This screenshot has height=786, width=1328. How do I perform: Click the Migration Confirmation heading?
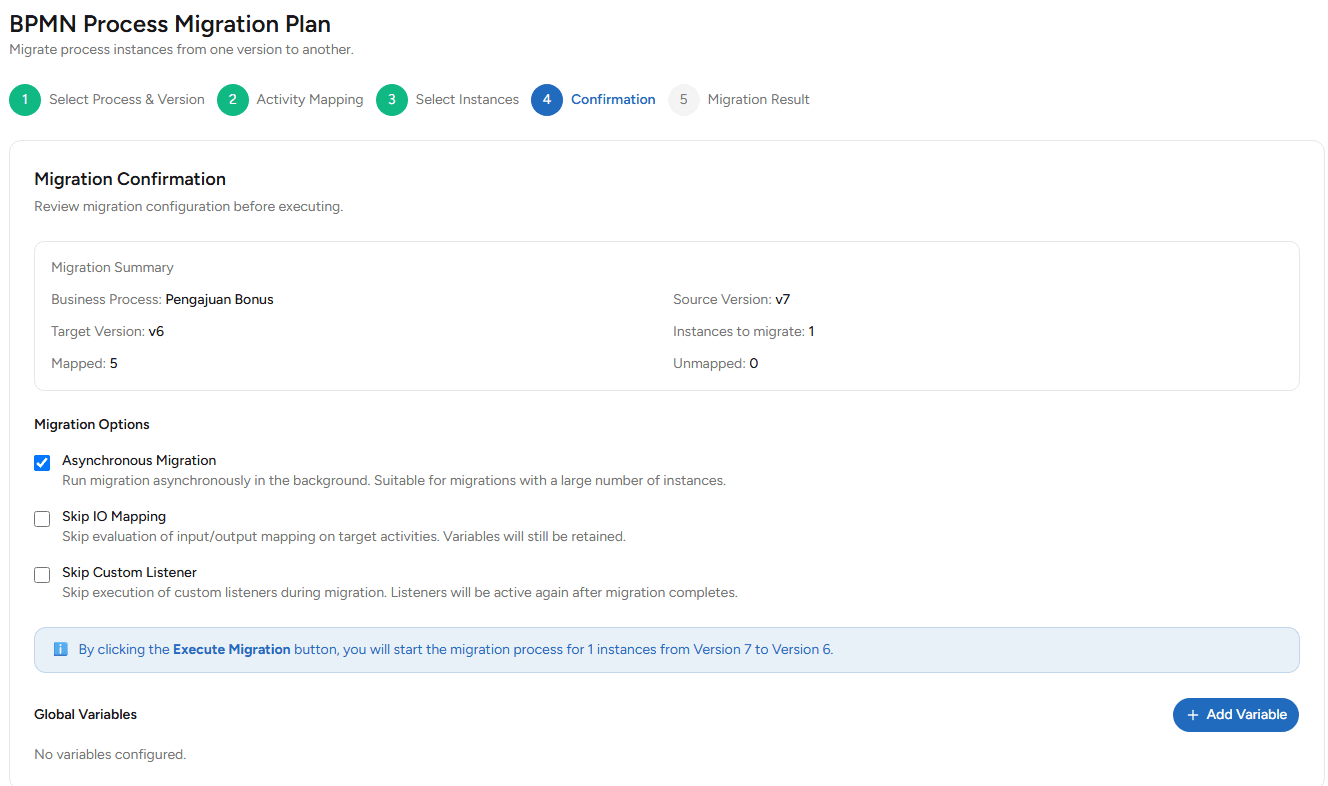coord(130,179)
